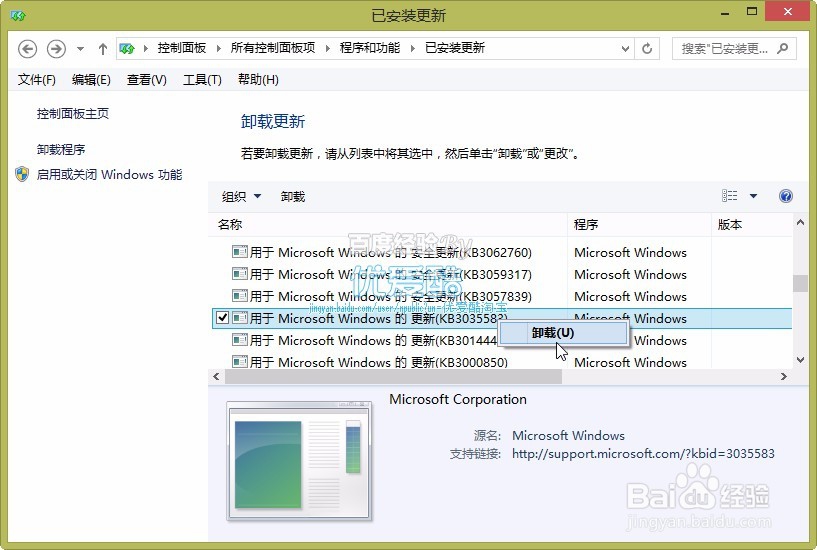Select the KB3000850 update row

(501, 362)
